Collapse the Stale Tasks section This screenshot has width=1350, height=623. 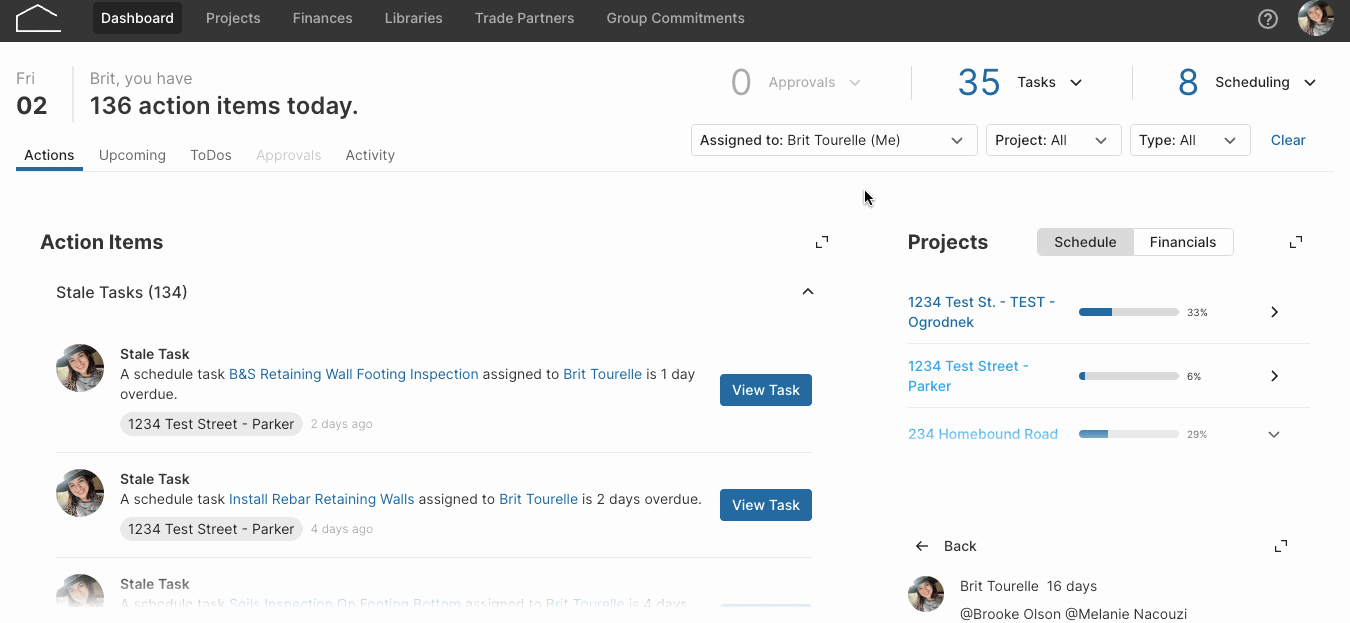click(x=808, y=292)
